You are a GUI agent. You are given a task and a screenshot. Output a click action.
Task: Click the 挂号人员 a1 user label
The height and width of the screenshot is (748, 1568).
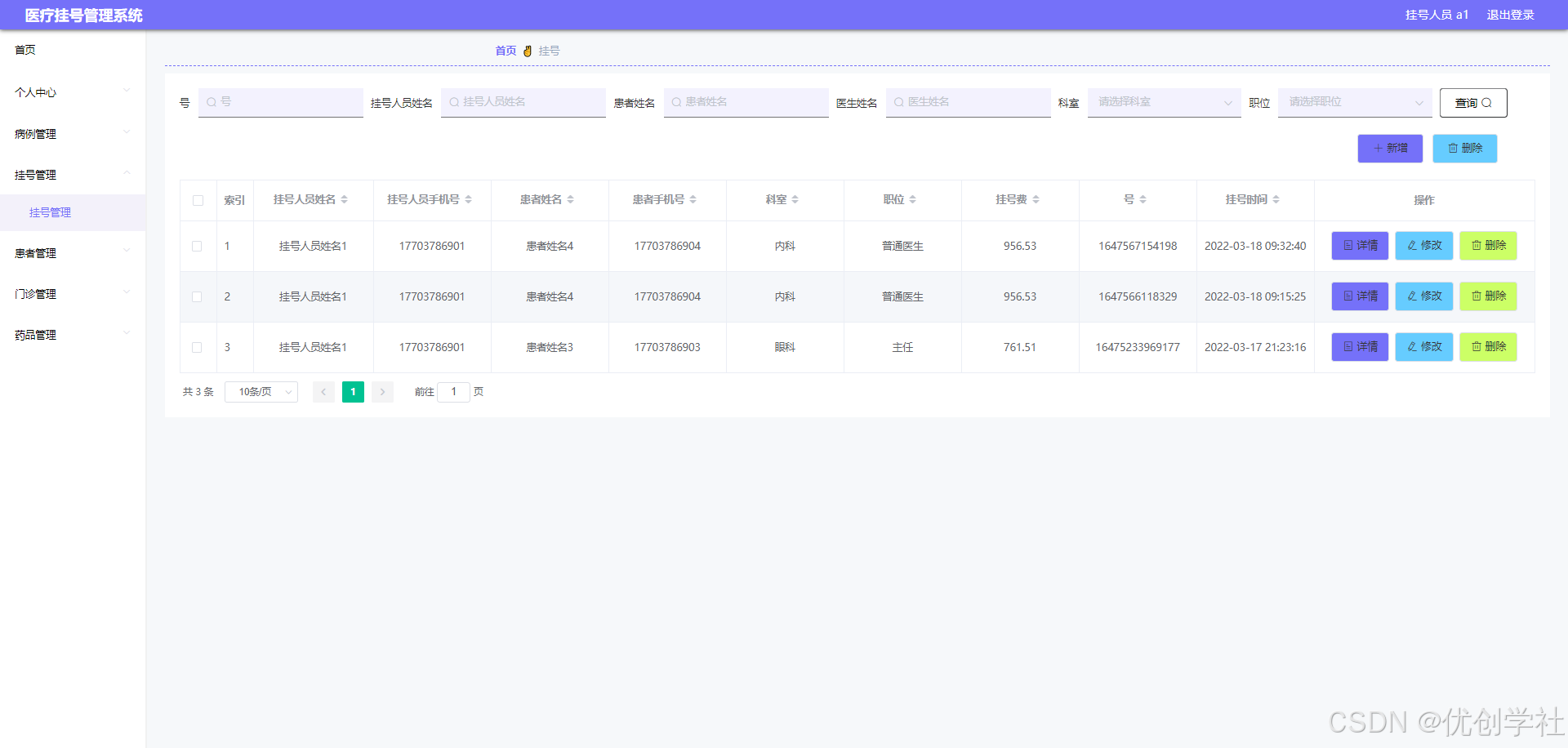tap(1437, 15)
